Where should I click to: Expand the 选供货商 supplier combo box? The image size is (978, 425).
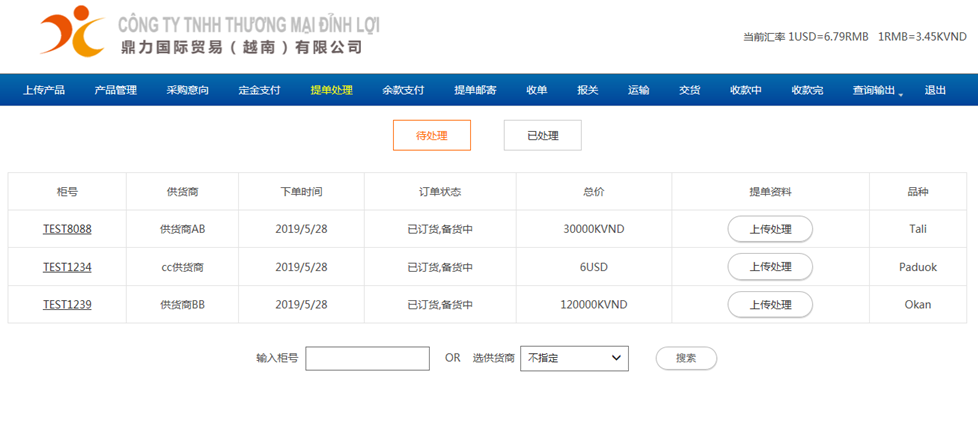(574, 358)
